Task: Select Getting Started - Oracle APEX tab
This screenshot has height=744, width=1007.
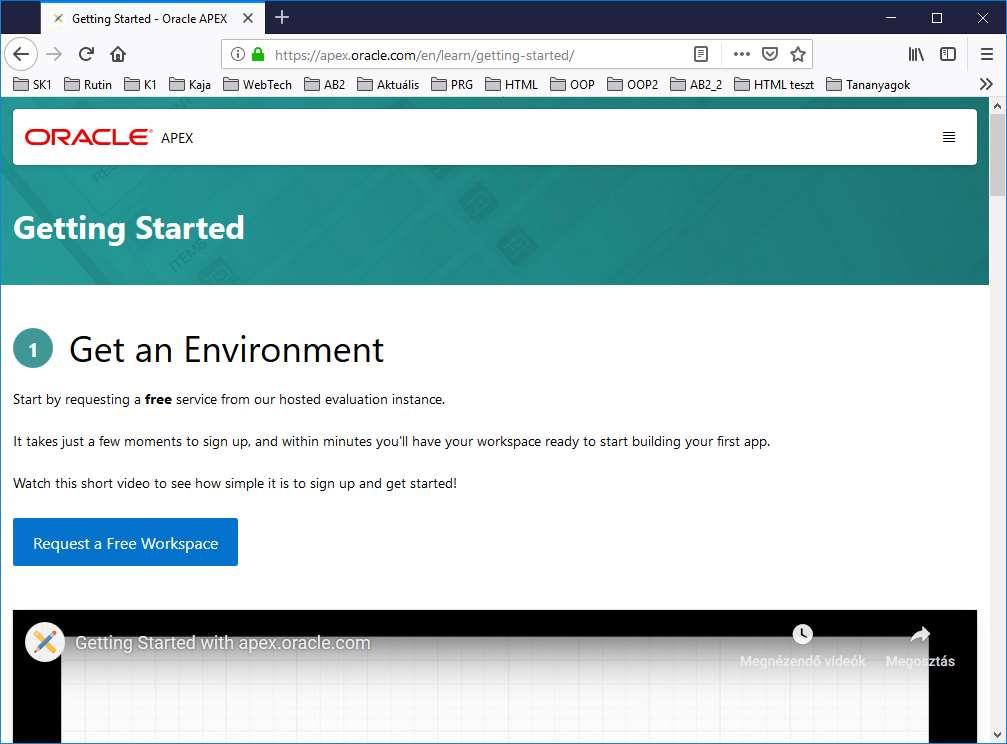Action: [x=153, y=18]
